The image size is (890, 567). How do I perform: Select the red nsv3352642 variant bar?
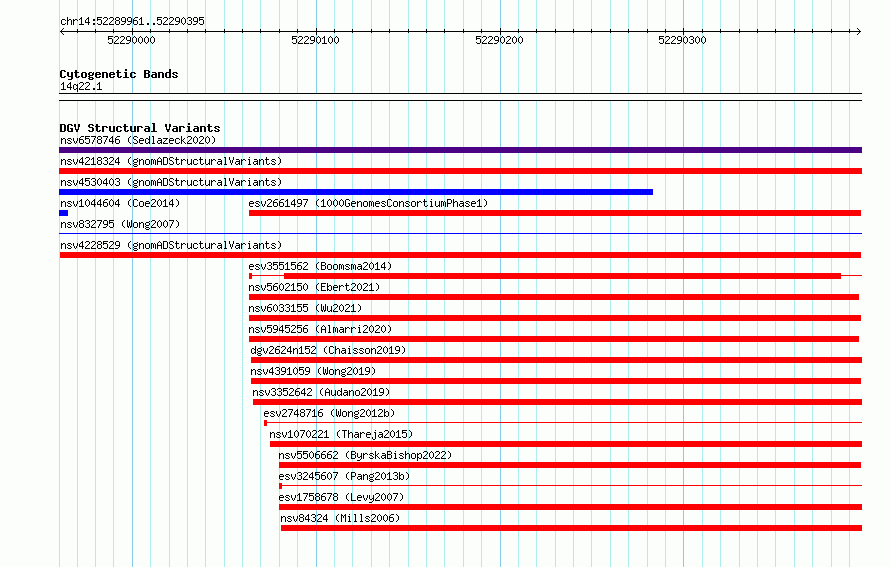pyautogui.click(x=557, y=402)
